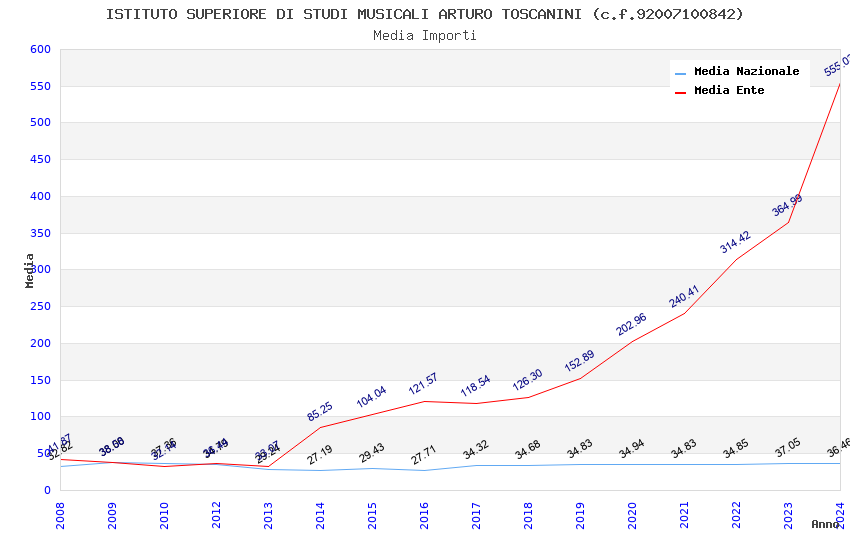Click the 500 value on y-axis
Viewport: 850px width, 550px height.
[40, 122]
